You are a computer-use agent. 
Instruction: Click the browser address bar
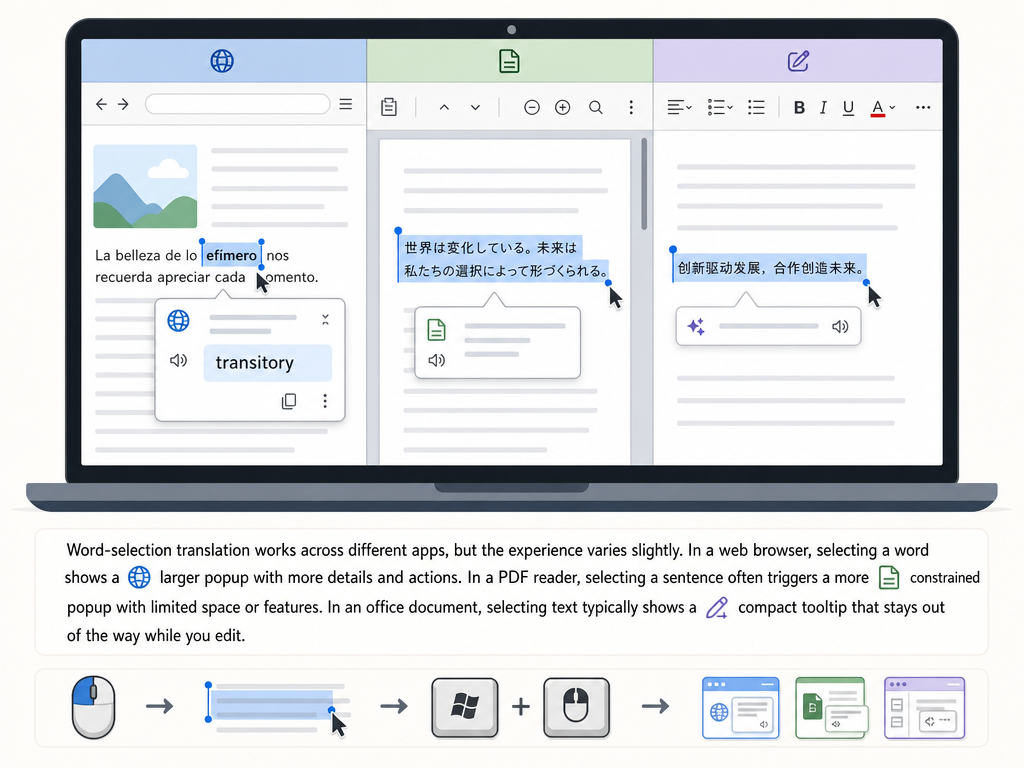(x=238, y=104)
